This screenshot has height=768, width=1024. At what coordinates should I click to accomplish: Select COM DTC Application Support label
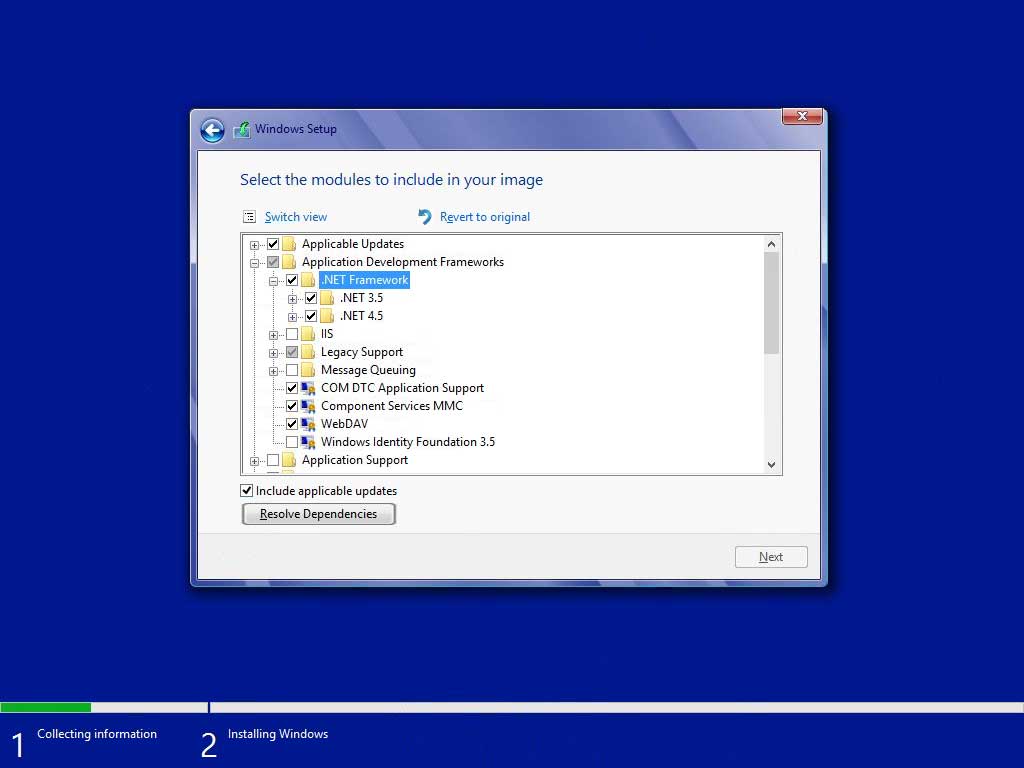(402, 388)
